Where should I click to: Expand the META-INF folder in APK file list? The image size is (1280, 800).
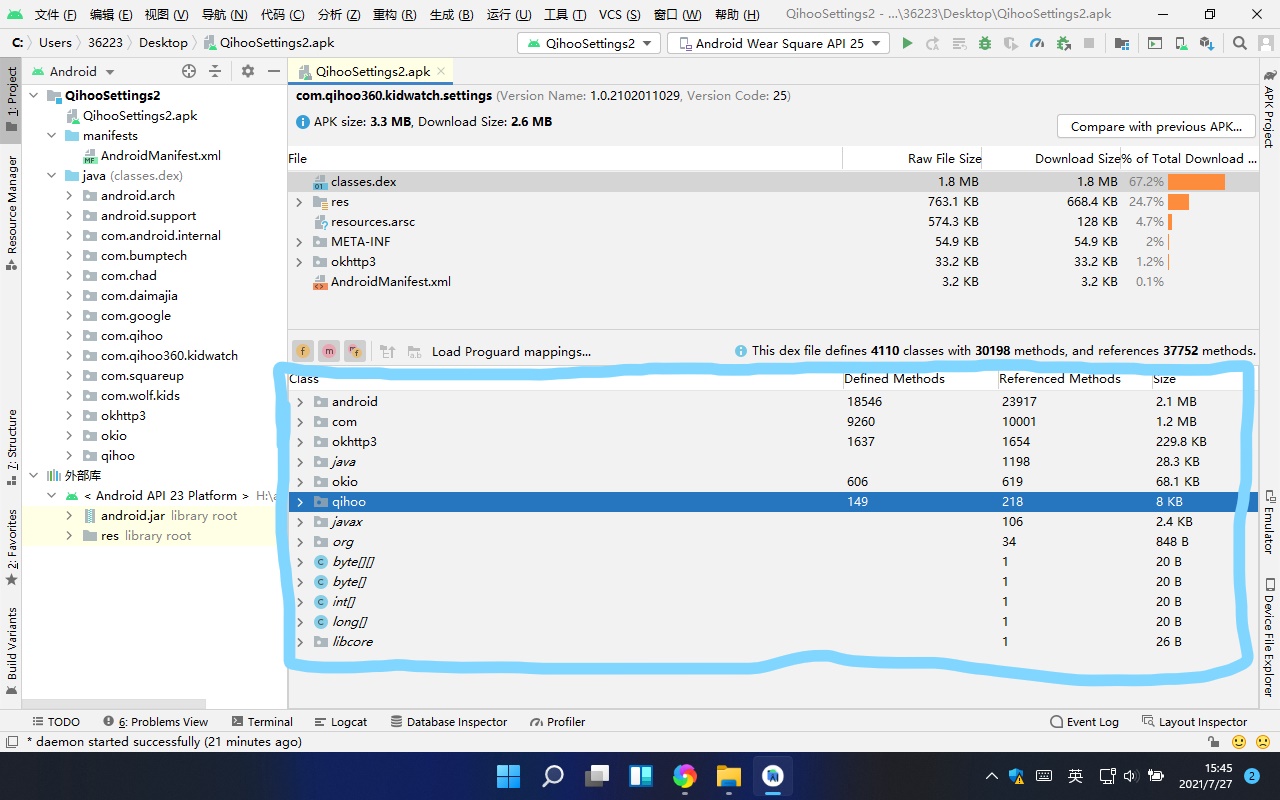click(298, 241)
